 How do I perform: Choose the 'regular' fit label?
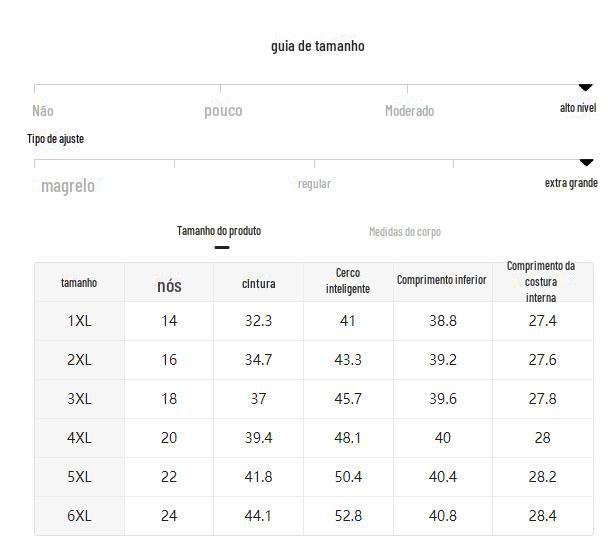pos(314,184)
